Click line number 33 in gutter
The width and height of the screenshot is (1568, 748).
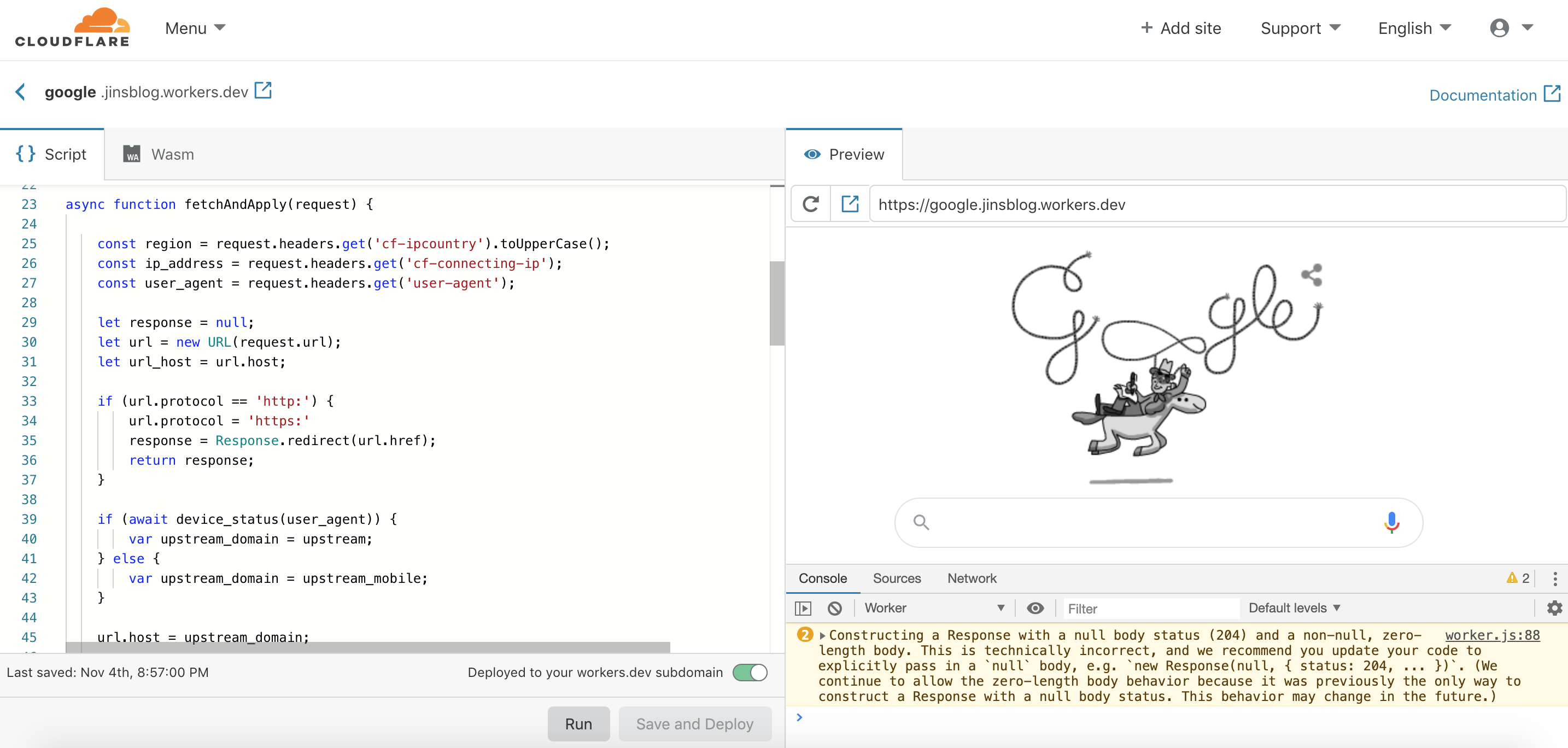point(28,401)
